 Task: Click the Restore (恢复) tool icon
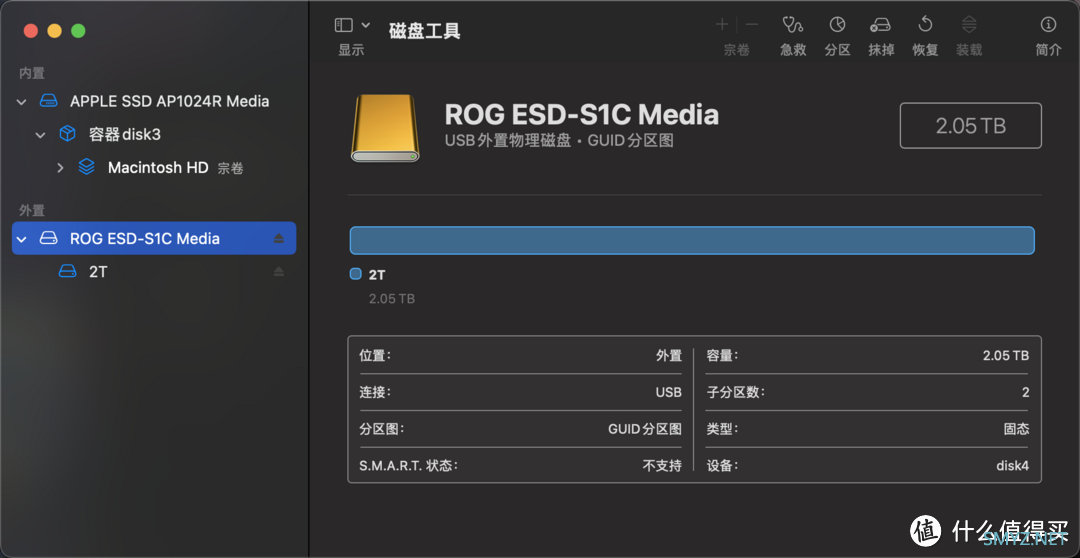click(x=925, y=25)
